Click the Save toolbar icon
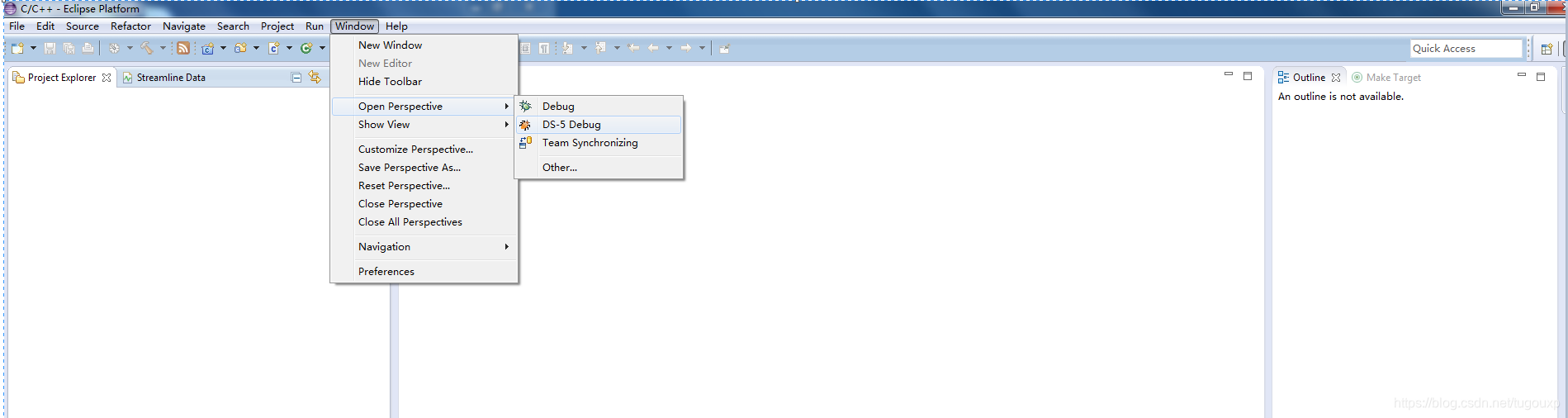1568x418 pixels. click(x=50, y=48)
